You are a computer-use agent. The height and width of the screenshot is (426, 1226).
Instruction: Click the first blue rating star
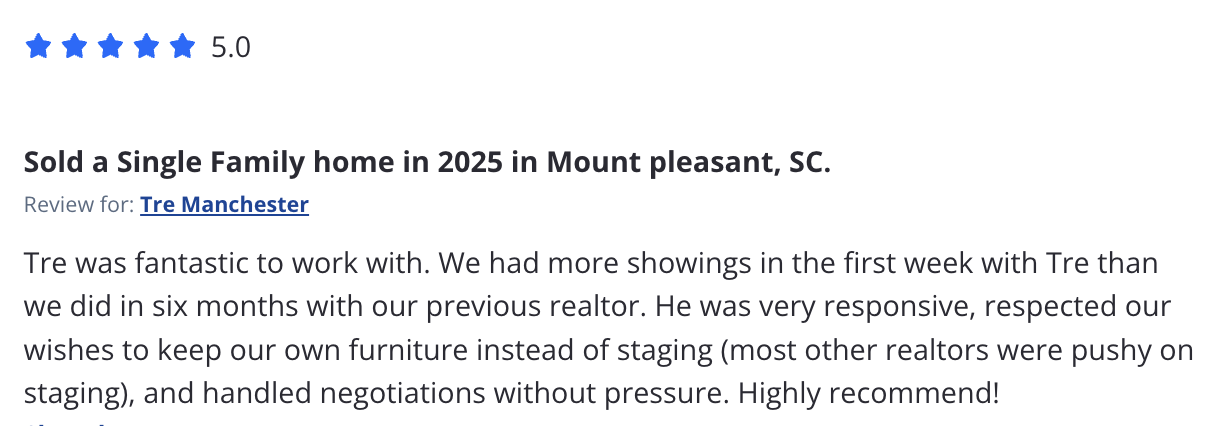(38, 47)
